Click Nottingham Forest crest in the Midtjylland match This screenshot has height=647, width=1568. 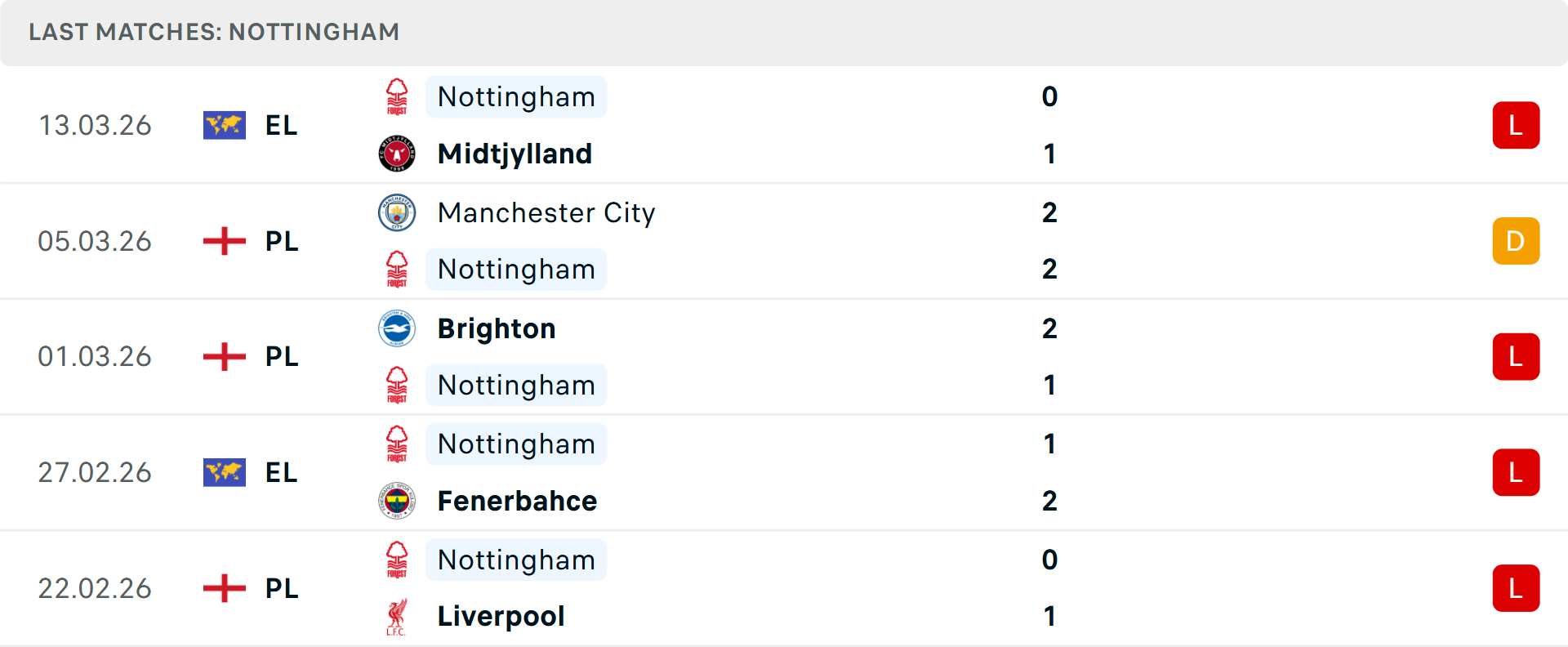[x=397, y=97]
